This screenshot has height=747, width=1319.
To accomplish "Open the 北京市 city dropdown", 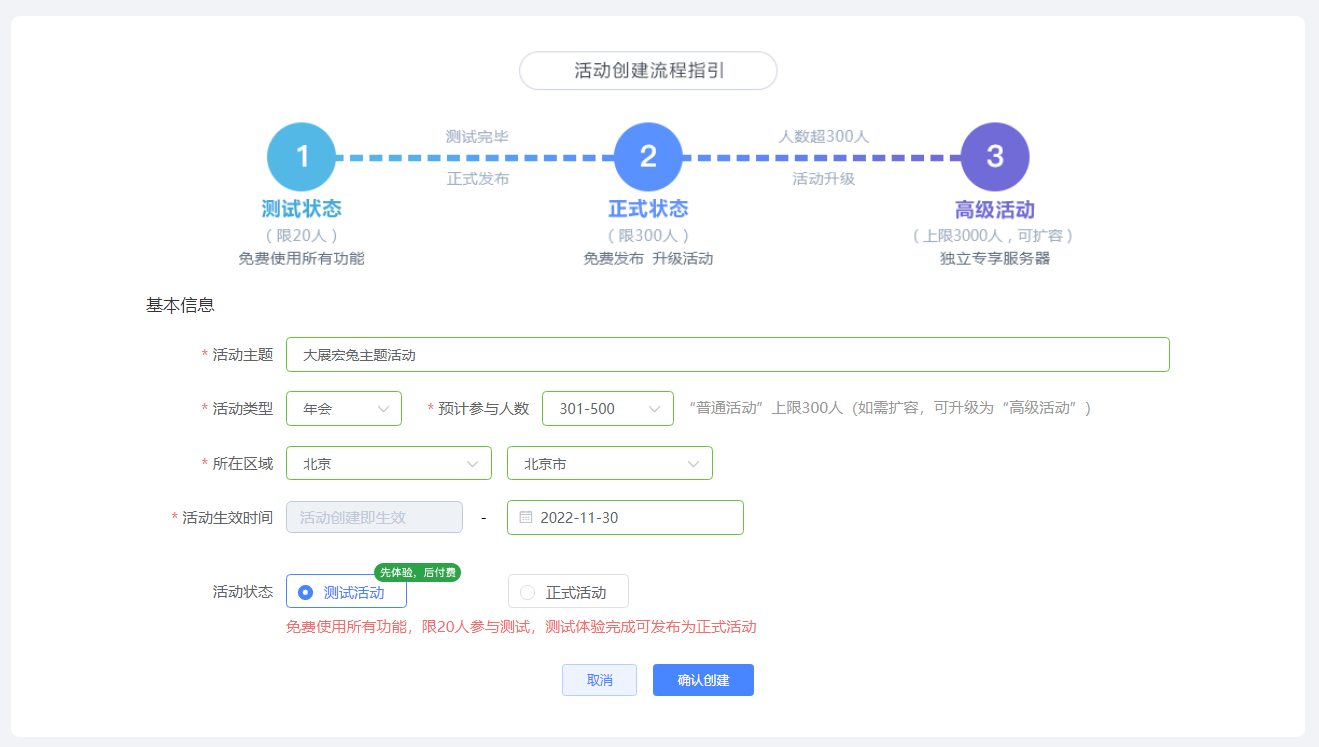I will click(x=609, y=463).
